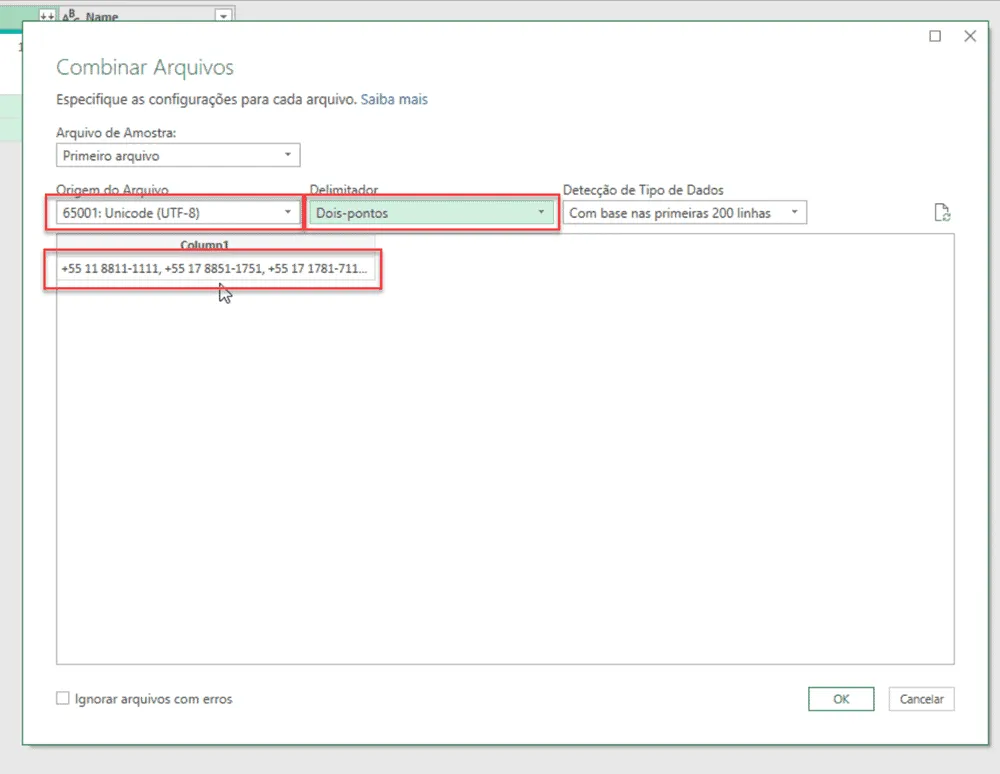Click the OK button
The height and width of the screenshot is (774, 1000).
pyautogui.click(x=841, y=699)
